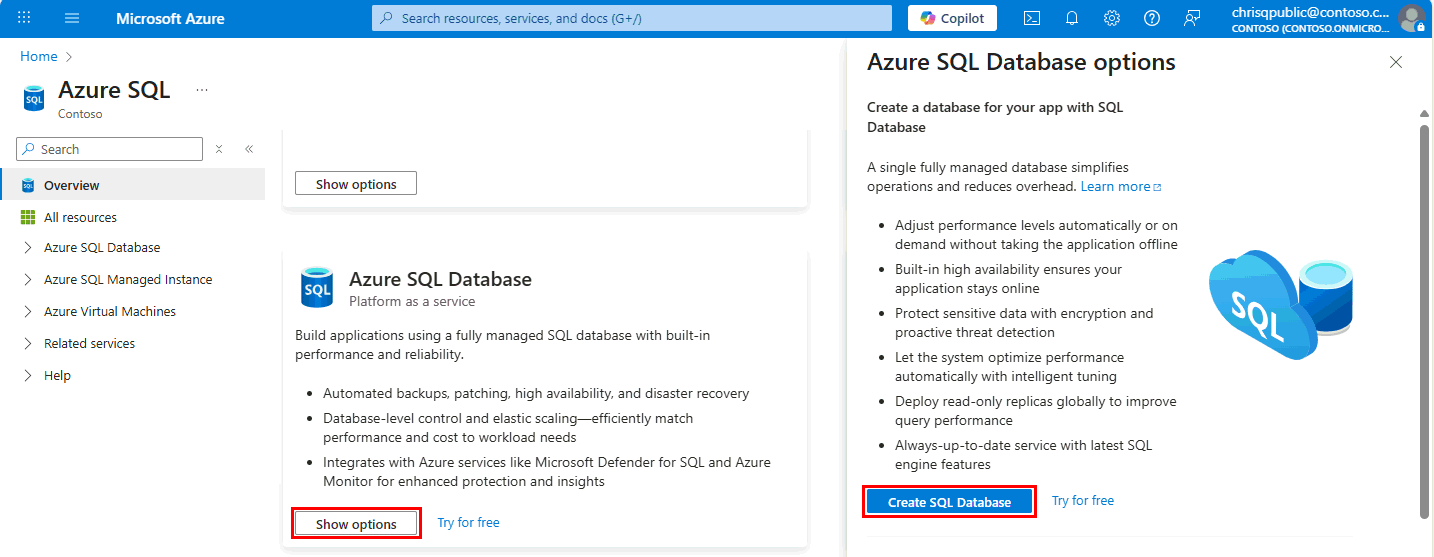Expand Azure SQL Managed Instance node
Viewport: 1434px width, 557px height.
pyautogui.click(x=27, y=280)
